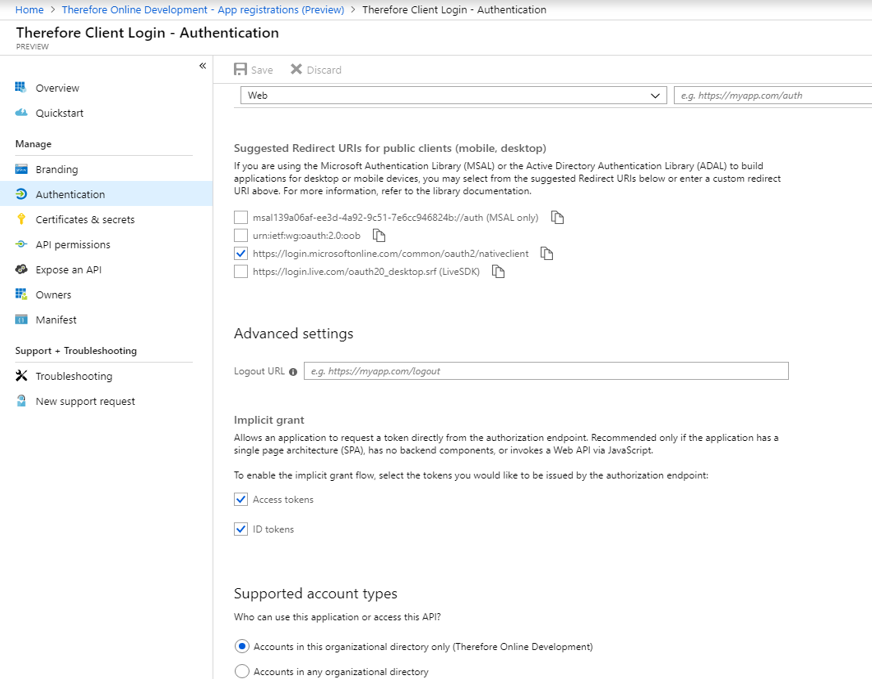Image resolution: width=872 pixels, height=679 pixels.
Task: Click the 'Therefore Client Login - Authentication' breadcrumb
Action: pos(454,9)
